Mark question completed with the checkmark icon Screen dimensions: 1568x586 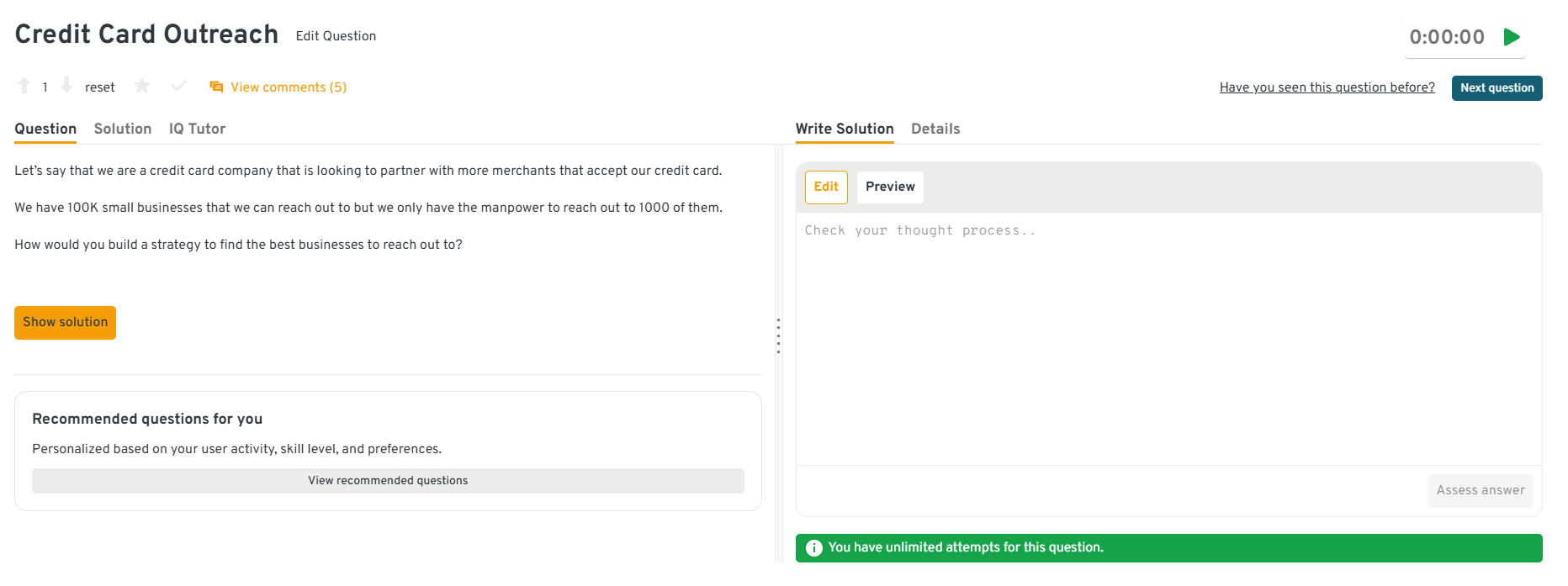coord(179,86)
